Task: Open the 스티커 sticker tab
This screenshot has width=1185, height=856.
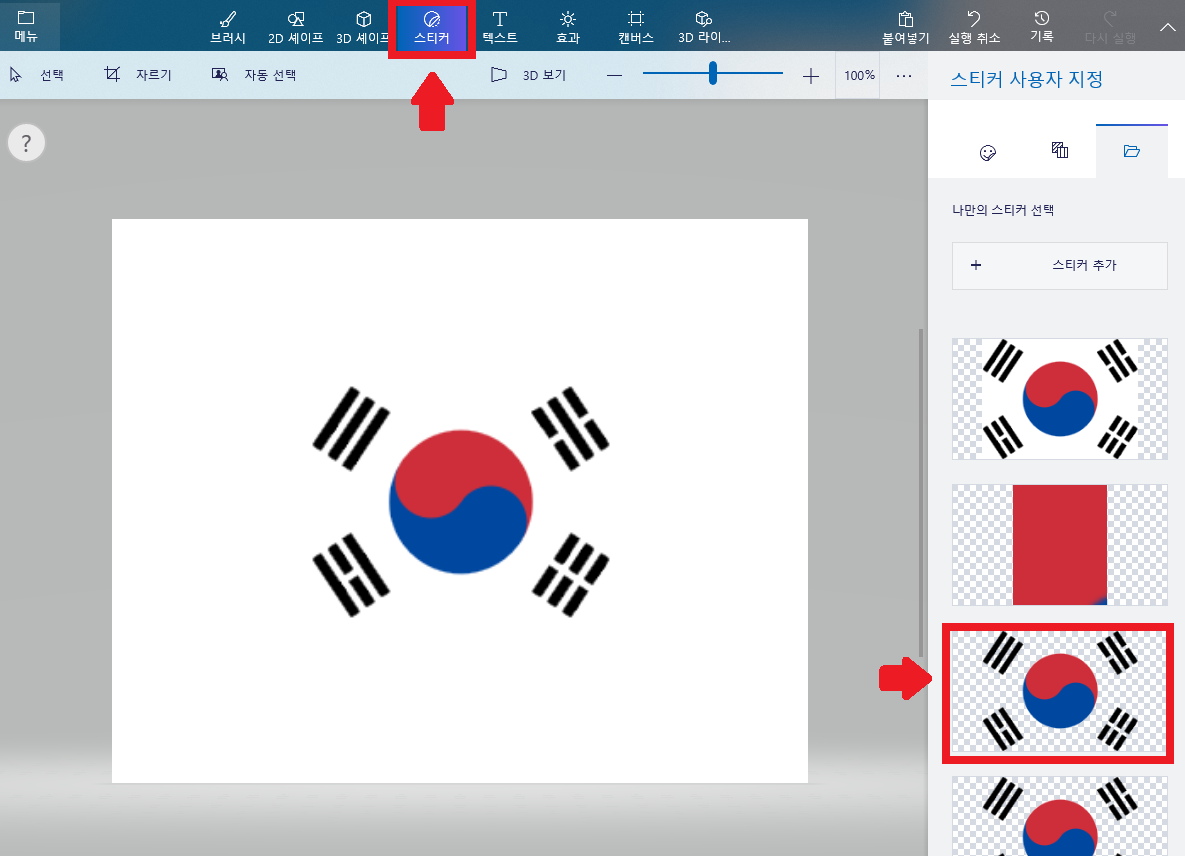Action: 432,27
